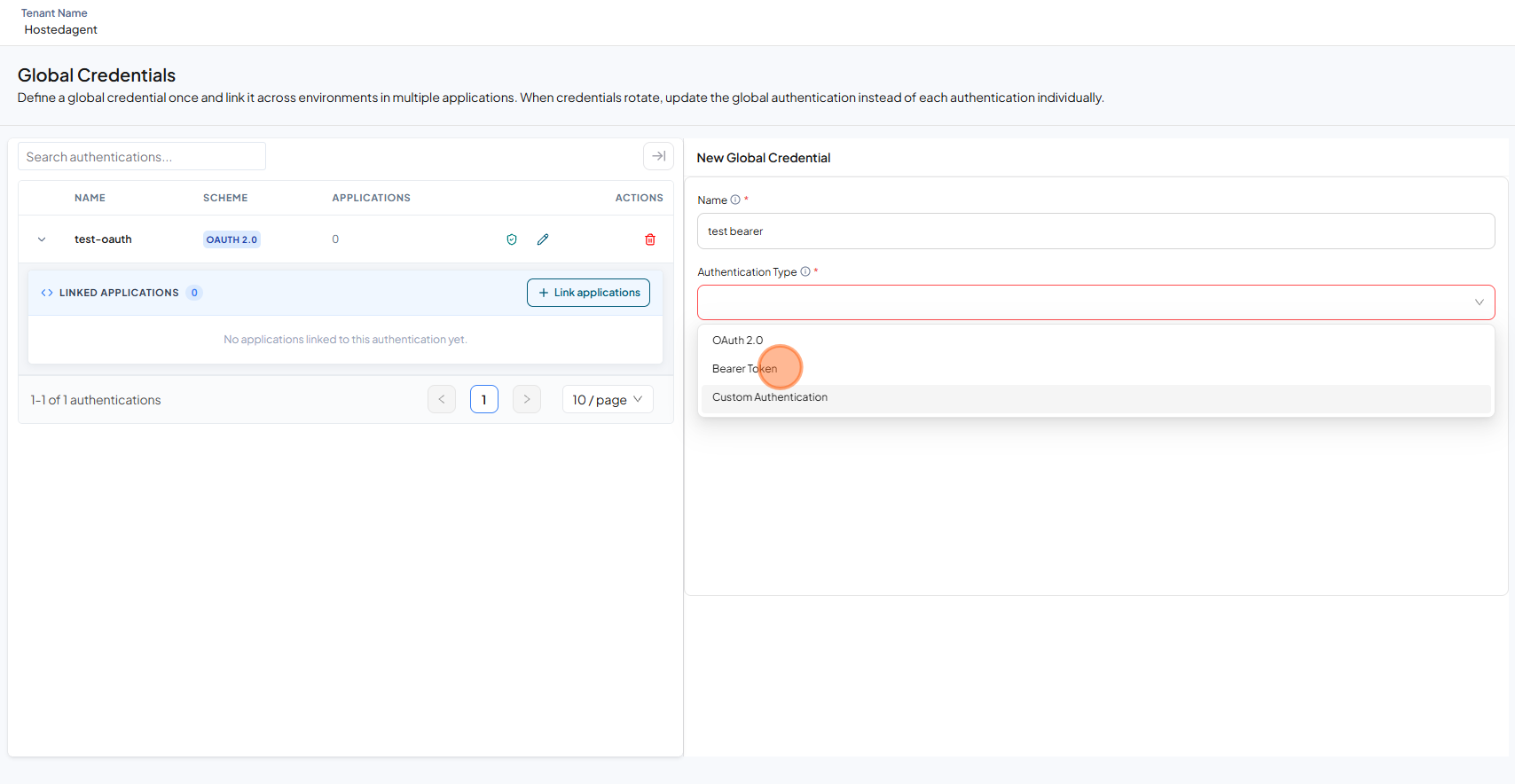Collapse the panel with the arrow-to-bar icon

[x=658, y=156]
